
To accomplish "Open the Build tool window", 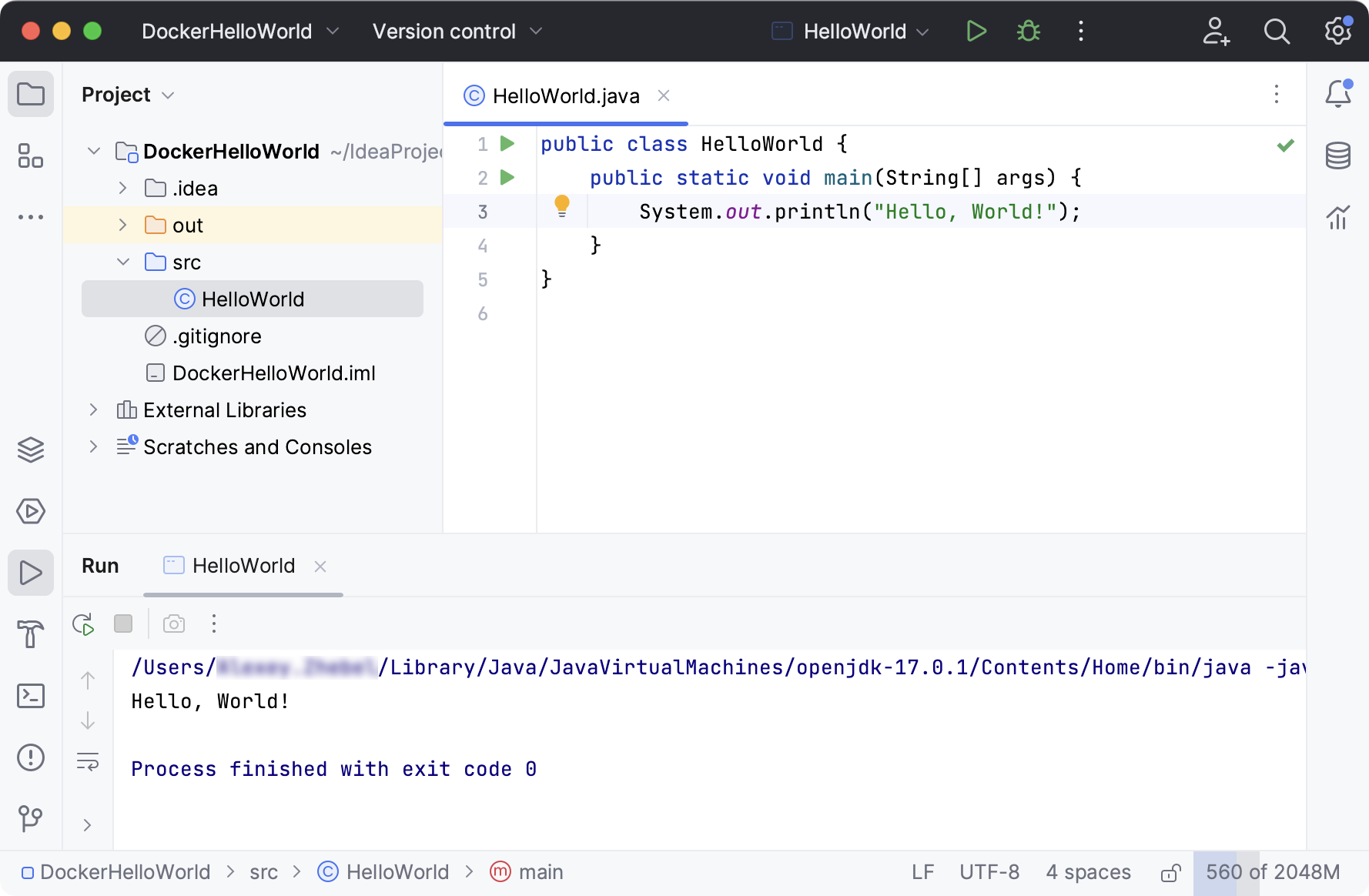I will (31, 634).
